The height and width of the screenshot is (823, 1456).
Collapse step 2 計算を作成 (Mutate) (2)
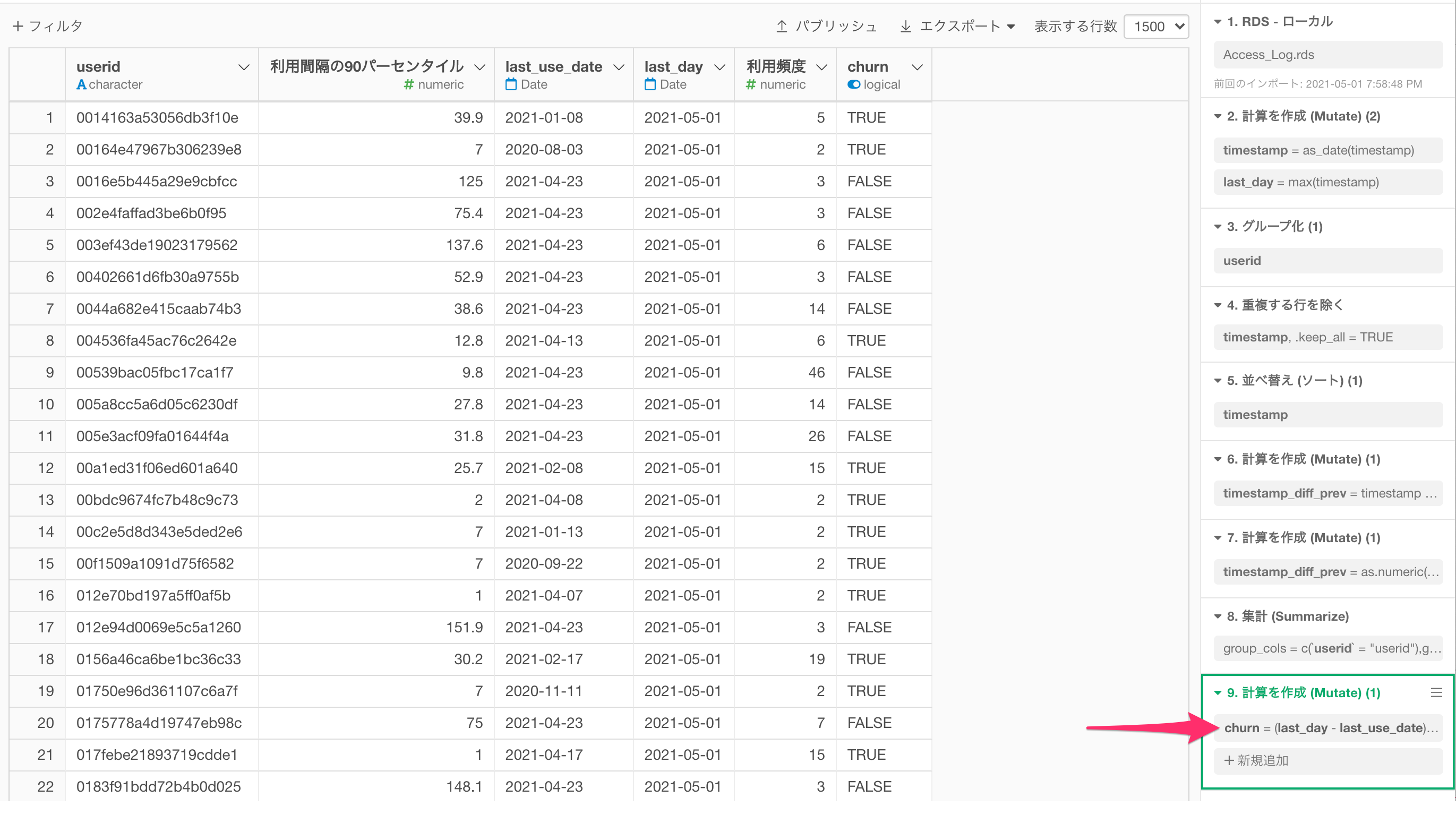[x=1218, y=116]
